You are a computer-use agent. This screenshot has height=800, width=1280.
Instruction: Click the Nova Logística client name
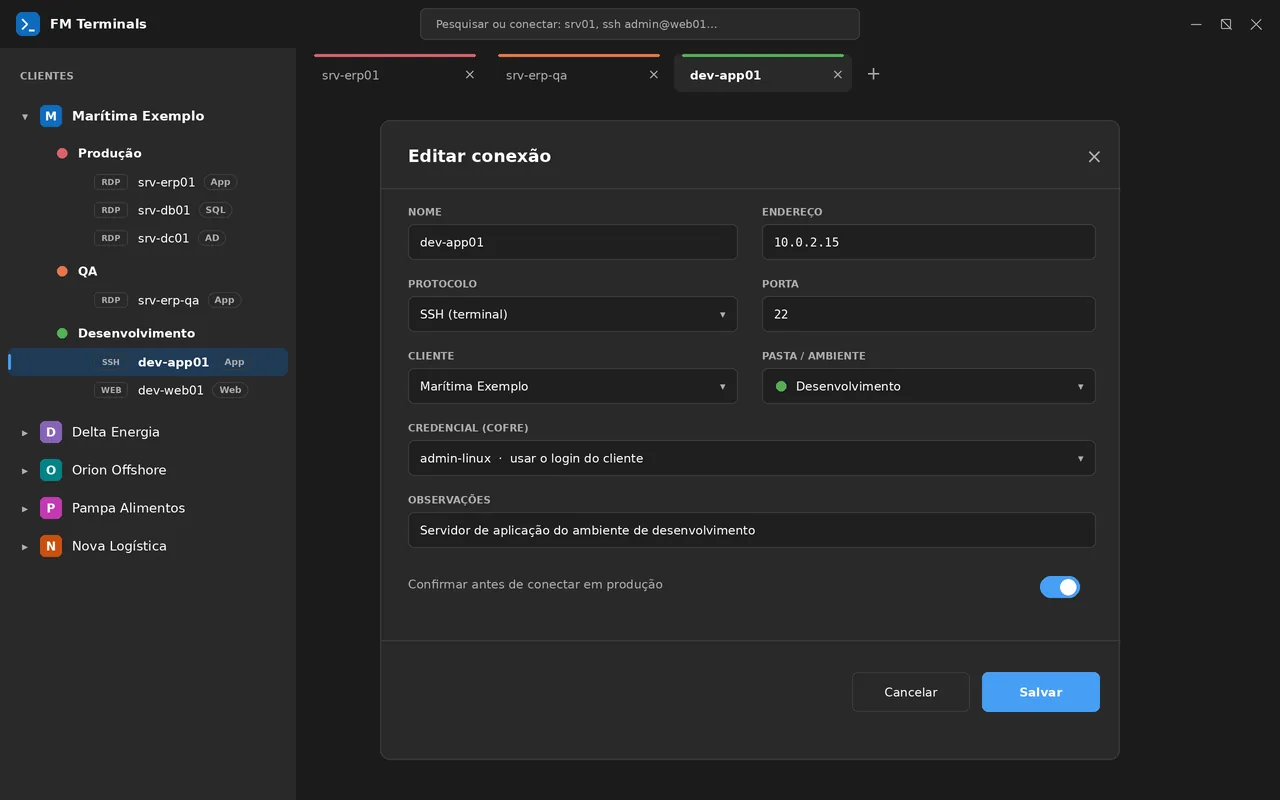pyautogui.click(x=119, y=546)
